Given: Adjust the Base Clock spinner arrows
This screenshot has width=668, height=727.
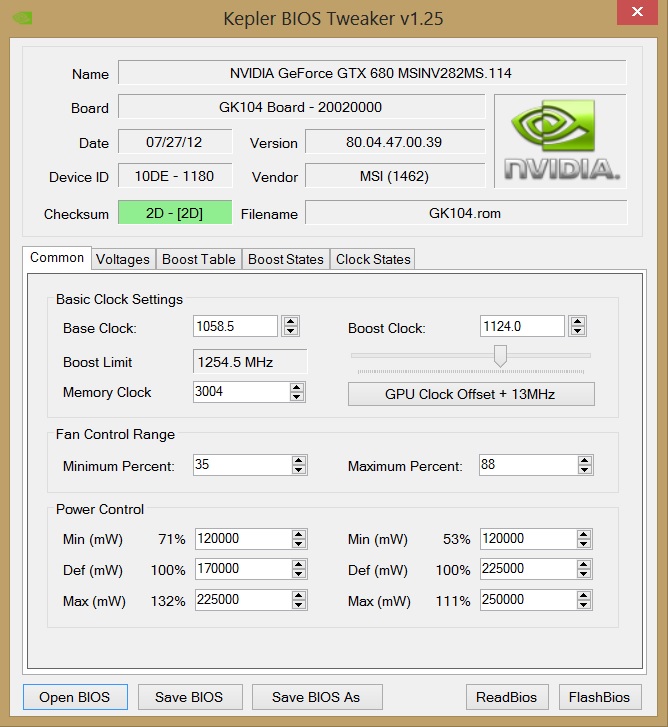Looking at the screenshot, I should pos(290,326).
